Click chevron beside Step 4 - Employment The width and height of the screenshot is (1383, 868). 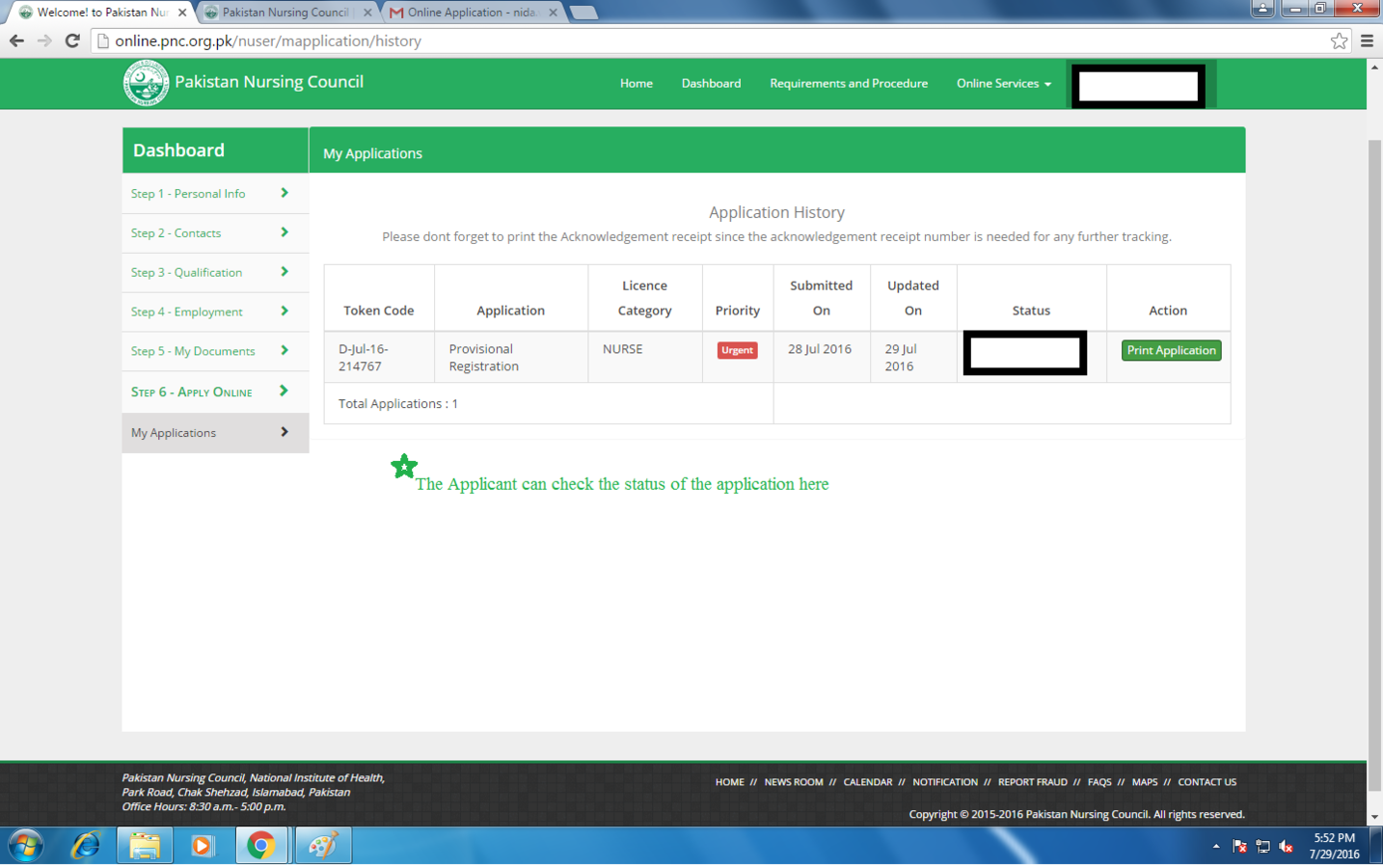[x=285, y=311]
